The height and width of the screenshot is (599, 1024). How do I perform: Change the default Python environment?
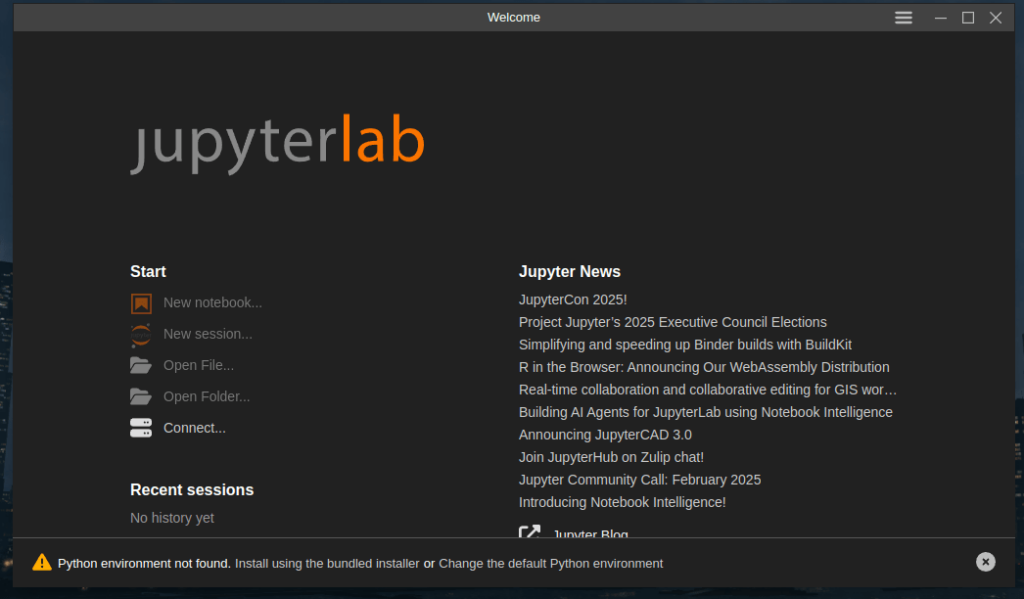click(x=550, y=564)
